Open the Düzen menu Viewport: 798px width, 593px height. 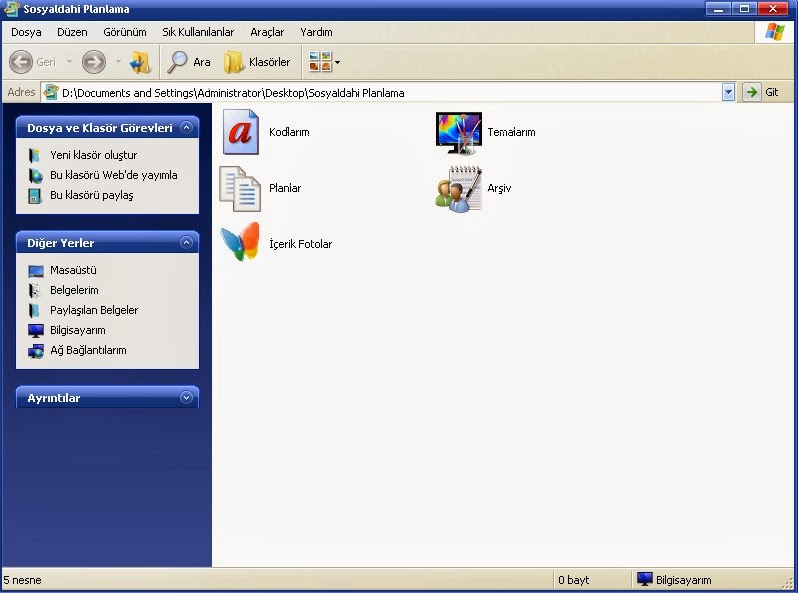click(x=72, y=32)
